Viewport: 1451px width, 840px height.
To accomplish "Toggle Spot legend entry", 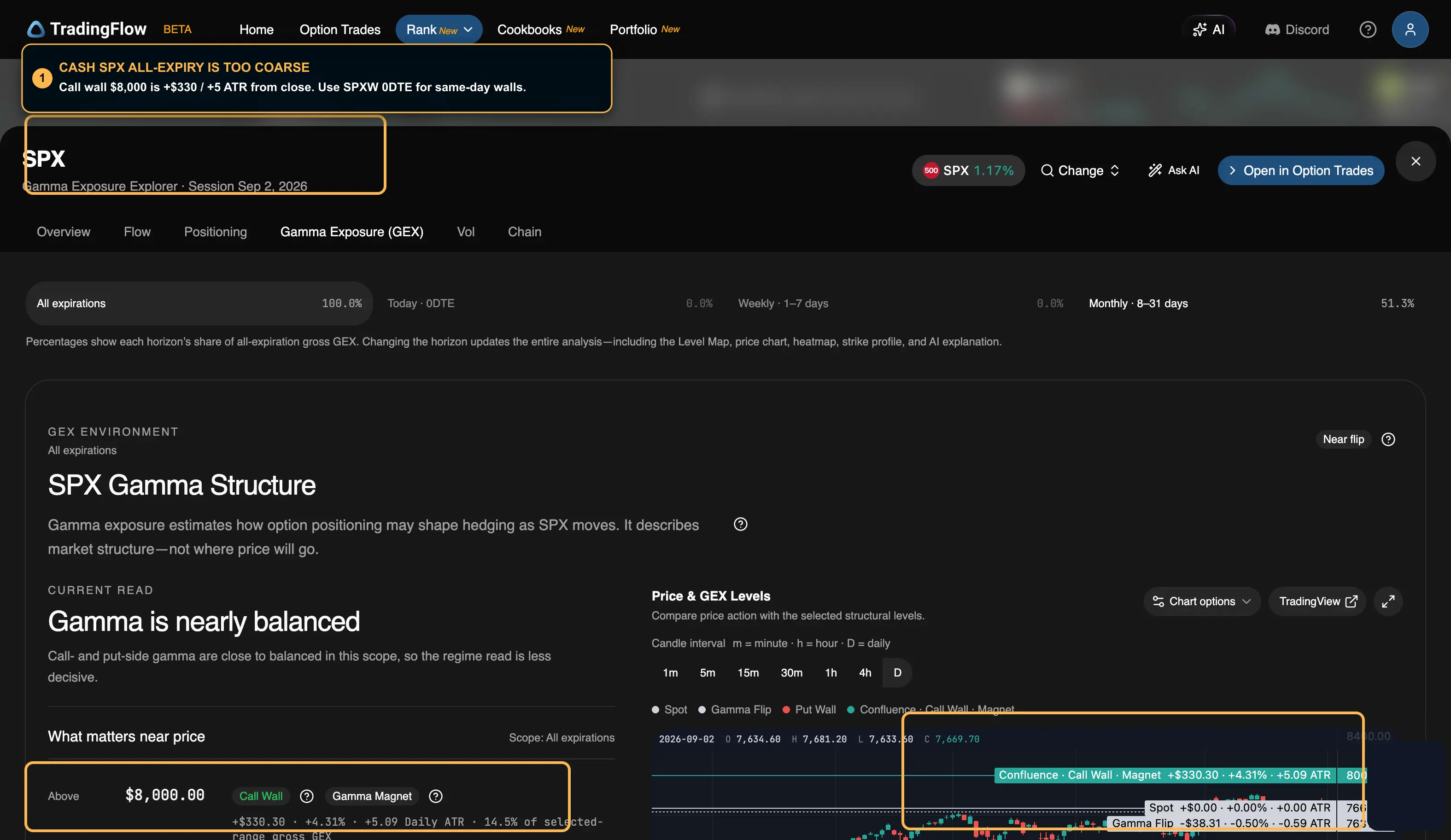I will point(670,709).
